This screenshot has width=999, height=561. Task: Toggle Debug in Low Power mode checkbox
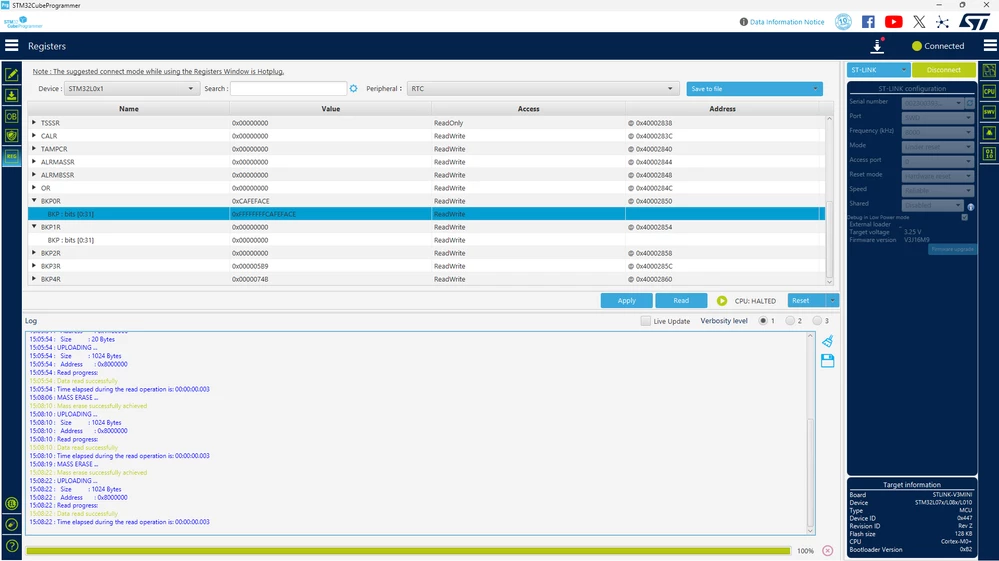point(965,217)
